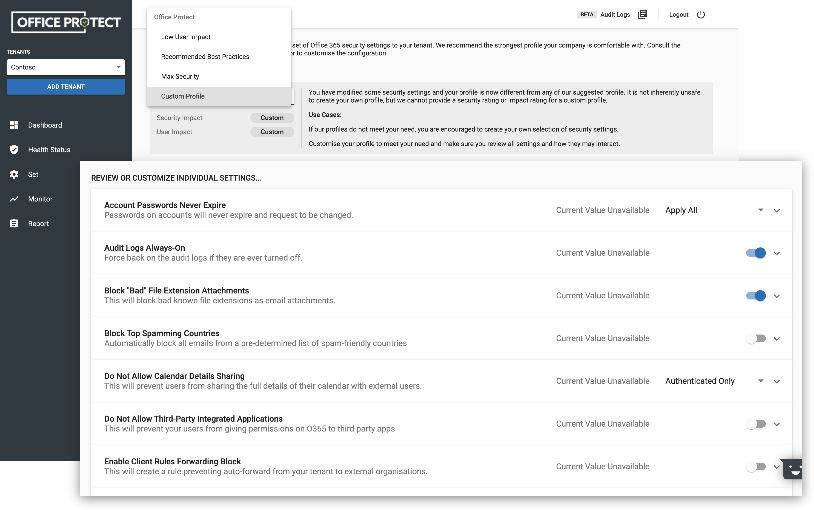Open Audit Logs via the log icon

(x=643, y=15)
